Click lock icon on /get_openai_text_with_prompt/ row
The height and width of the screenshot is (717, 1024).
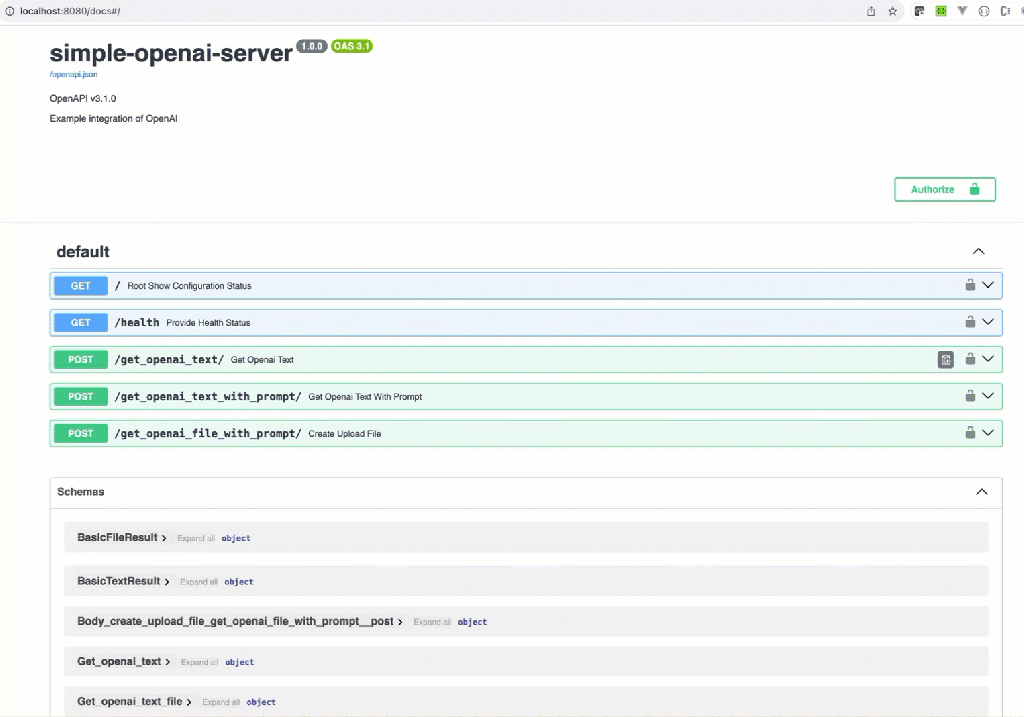[970, 396]
